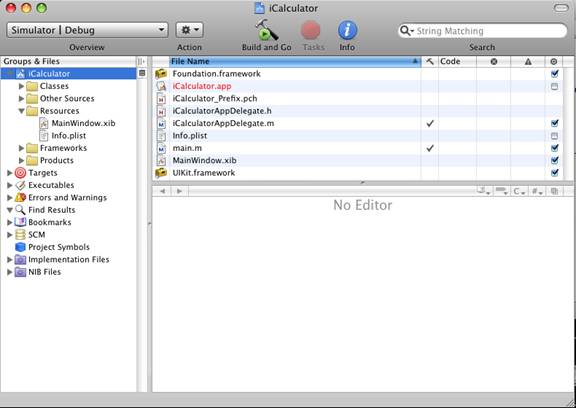This screenshot has width=576, height=408.
Task: Click the iCalculator.app file icon
Action: 161,86
